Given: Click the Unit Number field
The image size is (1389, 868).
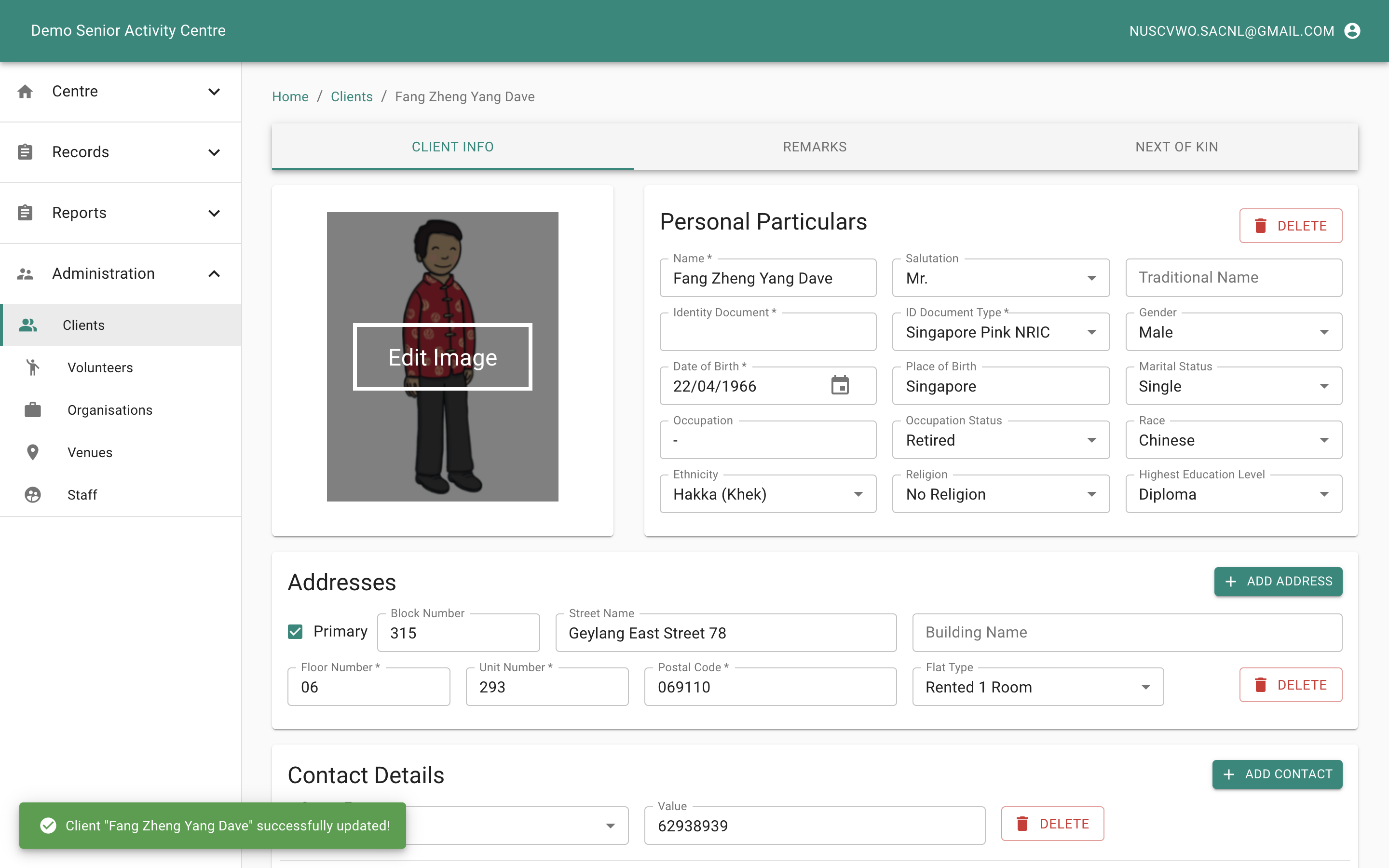Looking at the screenshot, I should click(547, 687).
